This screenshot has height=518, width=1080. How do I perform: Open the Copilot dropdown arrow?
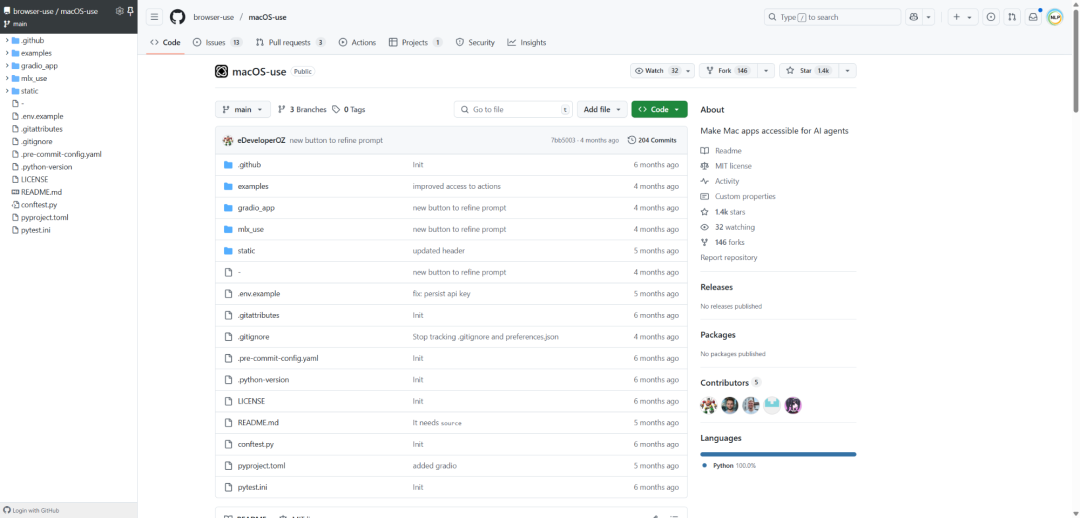pos(928,17)
